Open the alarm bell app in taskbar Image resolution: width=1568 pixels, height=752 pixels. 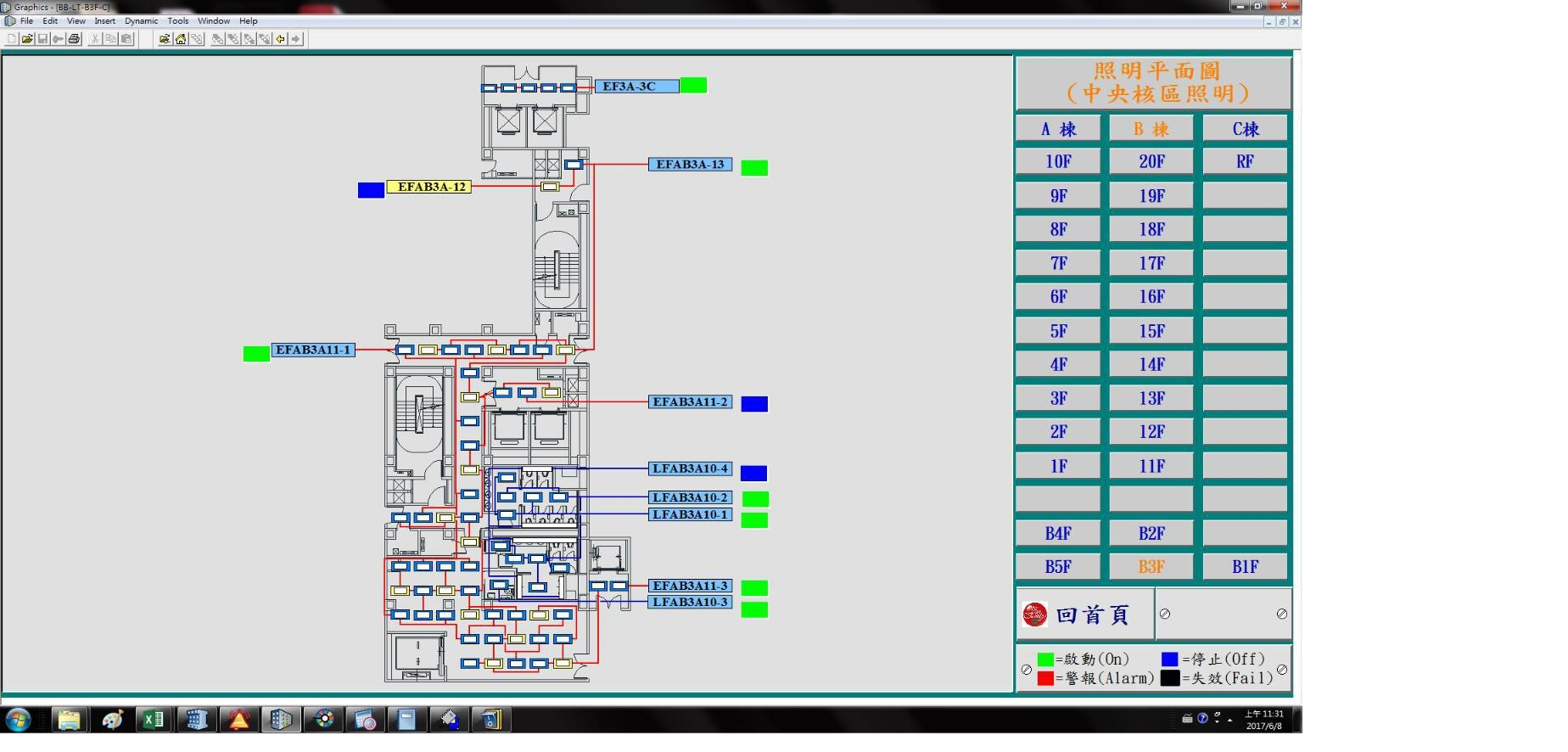tap(239, 721)
